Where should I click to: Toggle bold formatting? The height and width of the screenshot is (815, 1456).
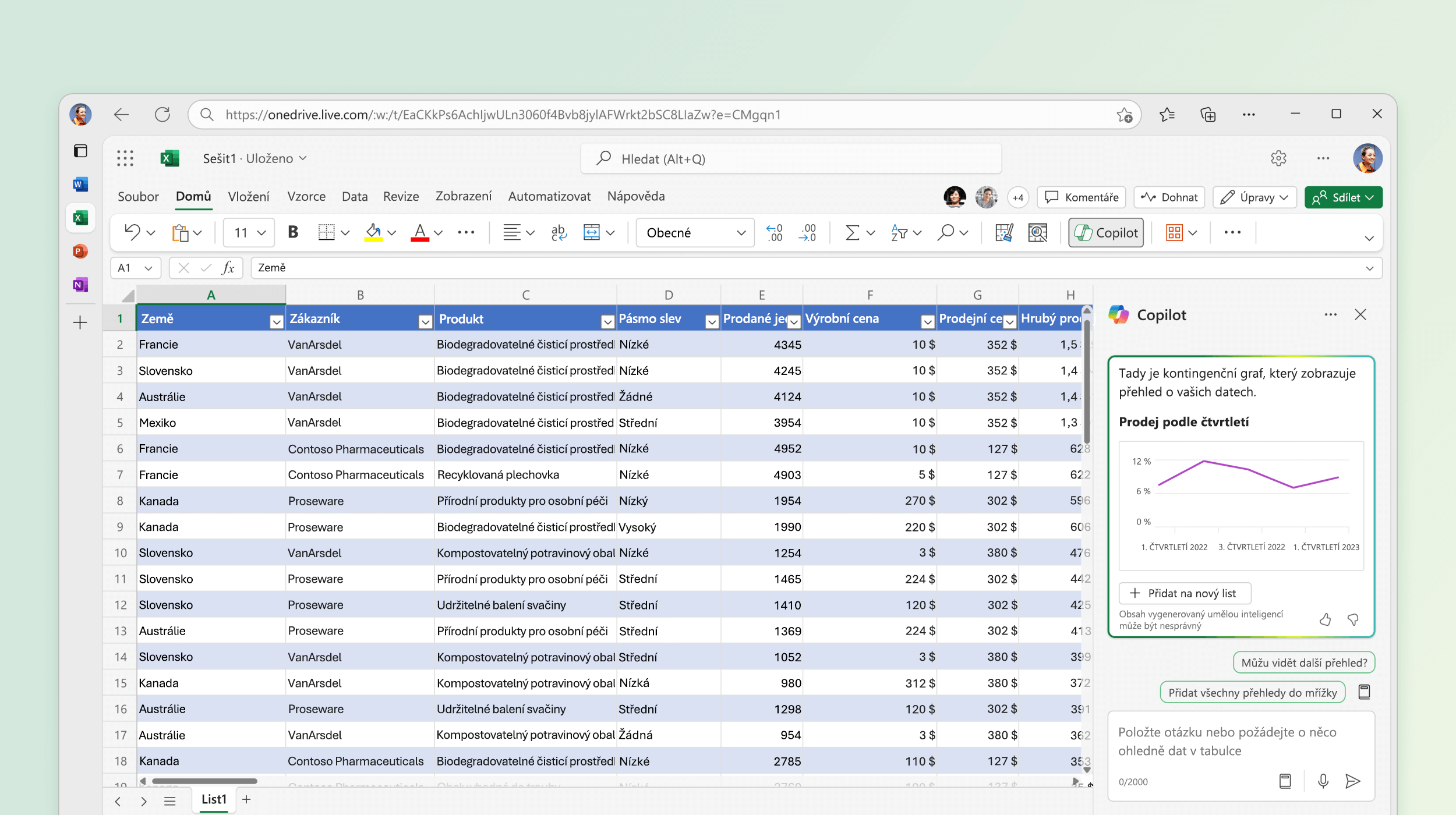(x=293, y=233)
